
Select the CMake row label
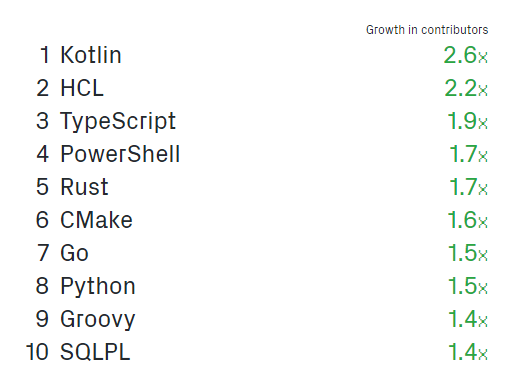pyautogui.click(x=96, y=220)
